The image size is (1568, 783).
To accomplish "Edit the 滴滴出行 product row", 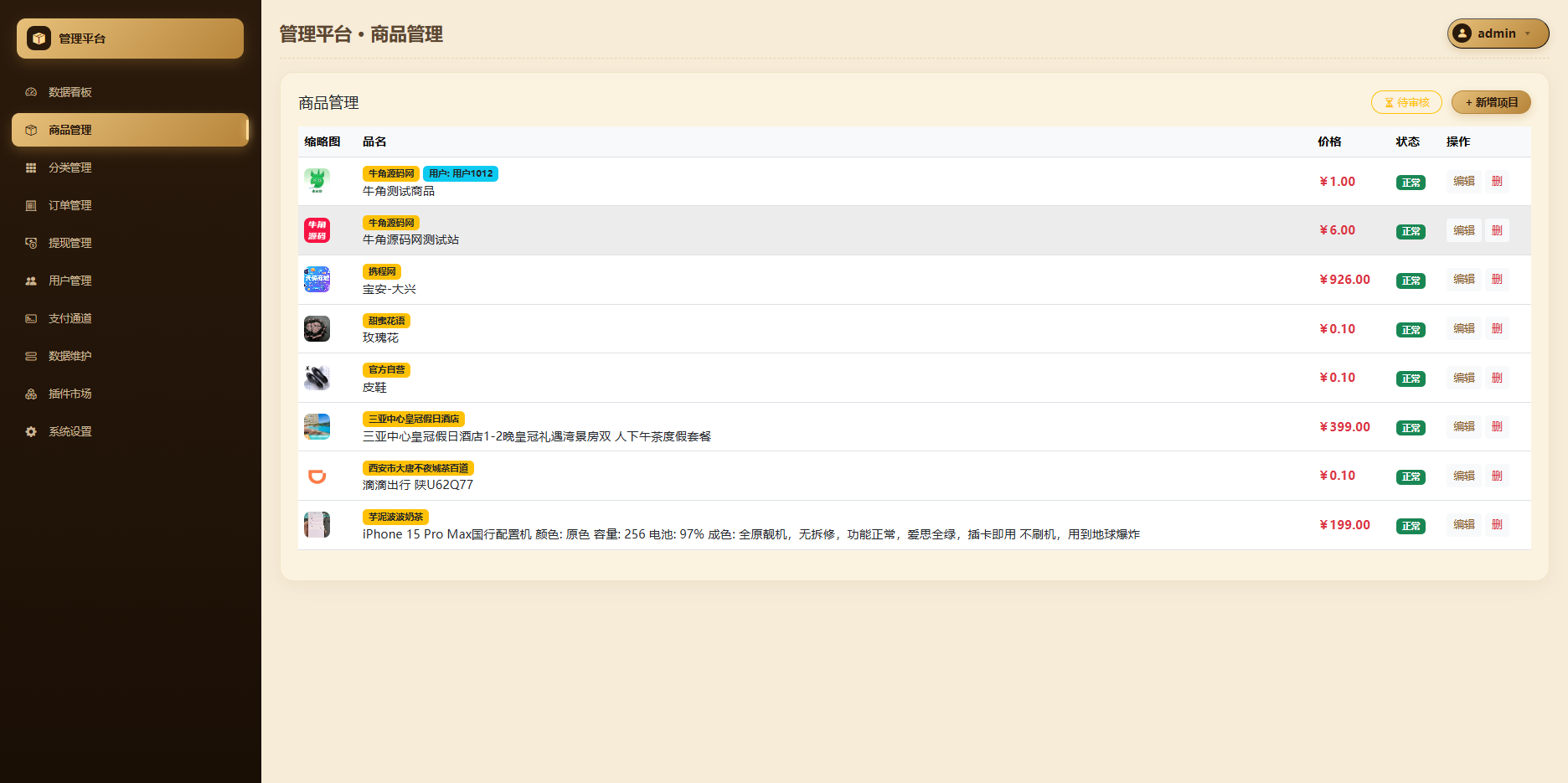I will point(1463,476).
